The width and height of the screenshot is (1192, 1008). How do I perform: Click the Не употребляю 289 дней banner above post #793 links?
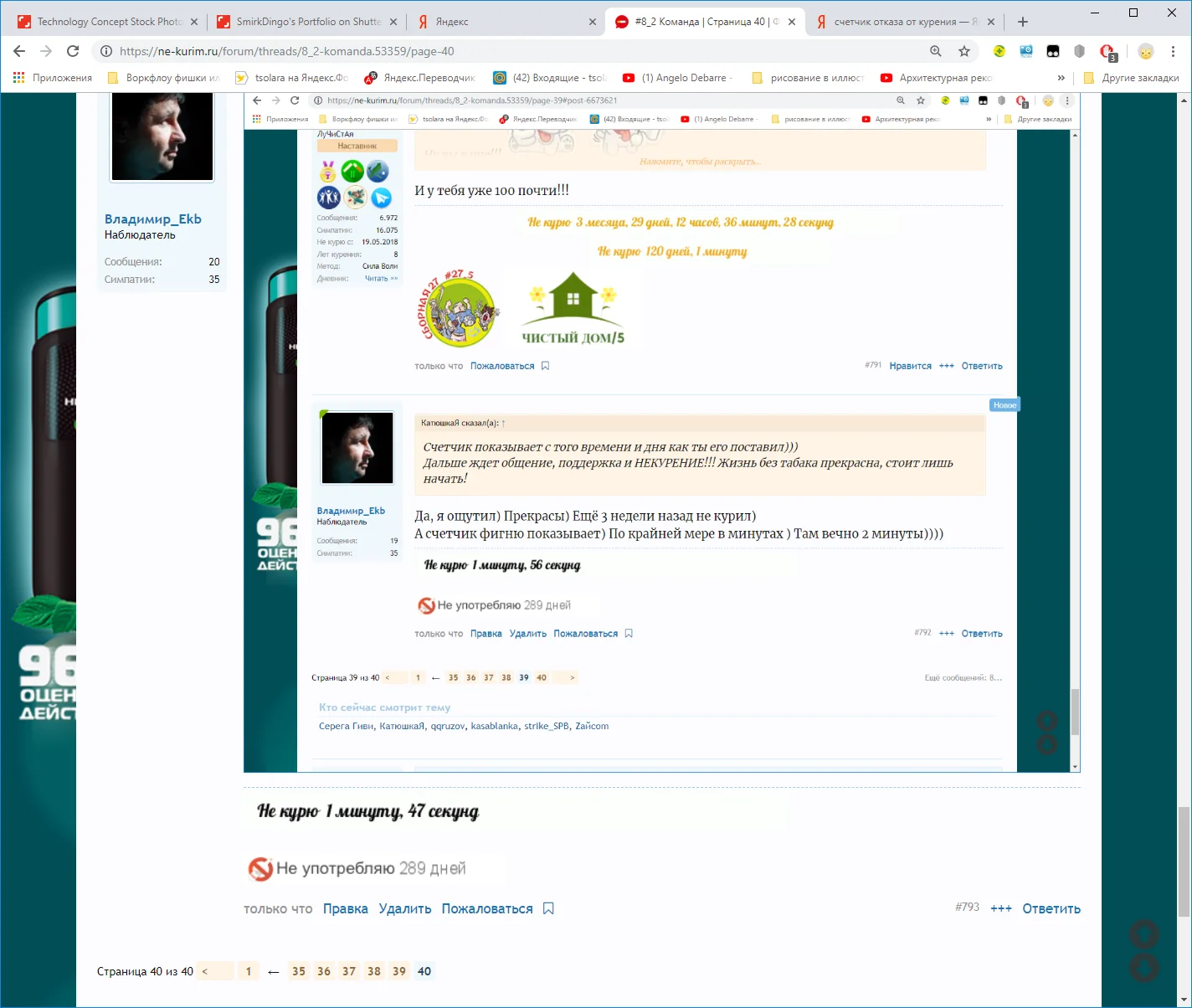pyautogui.click(x=357, y=868)
